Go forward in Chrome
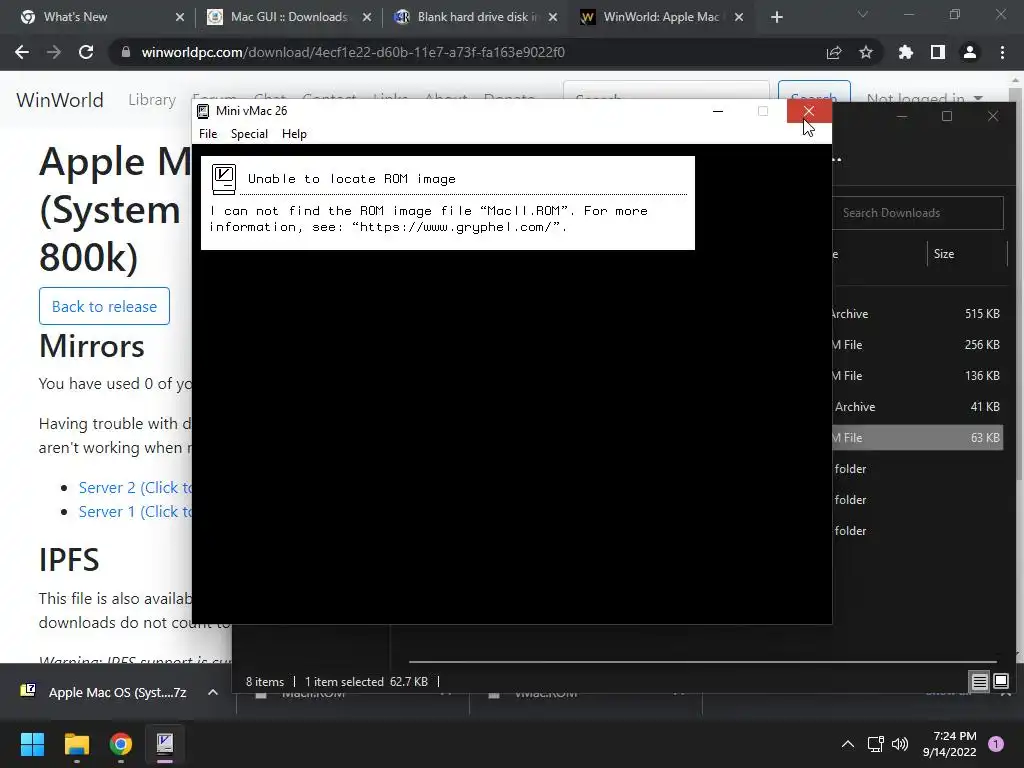The width and height of the screenshot is (1024, 768). pyautogui.click(x=54, y=52)
